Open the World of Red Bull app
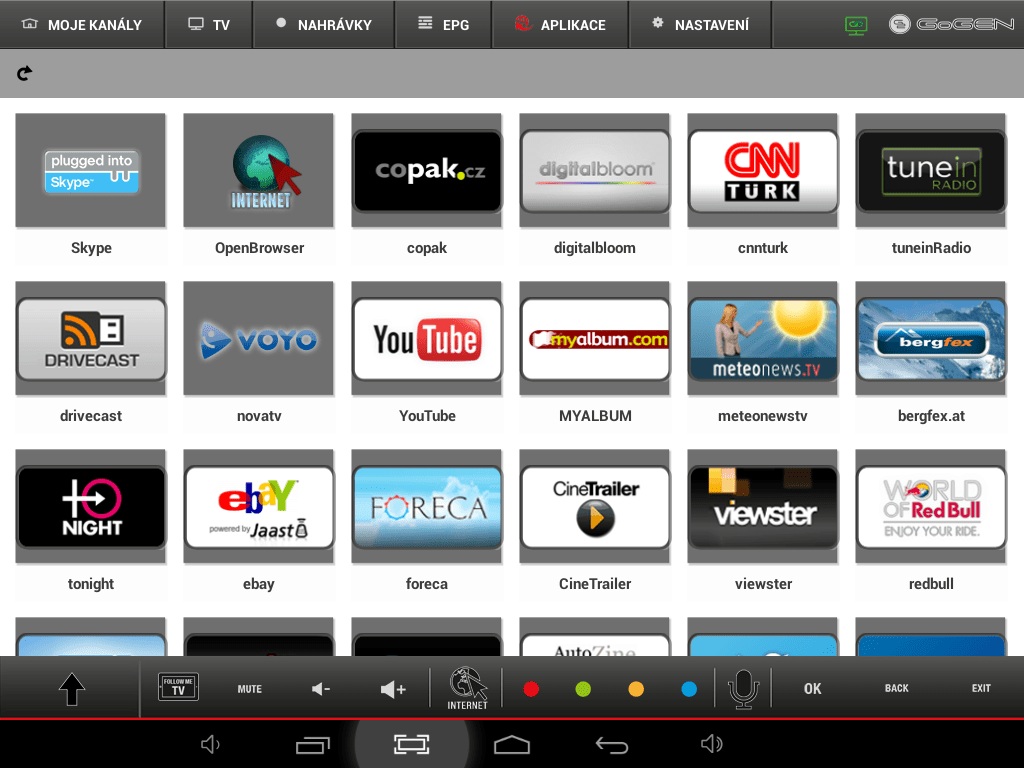Screen dimensions: 1024x768 (931, 506)
